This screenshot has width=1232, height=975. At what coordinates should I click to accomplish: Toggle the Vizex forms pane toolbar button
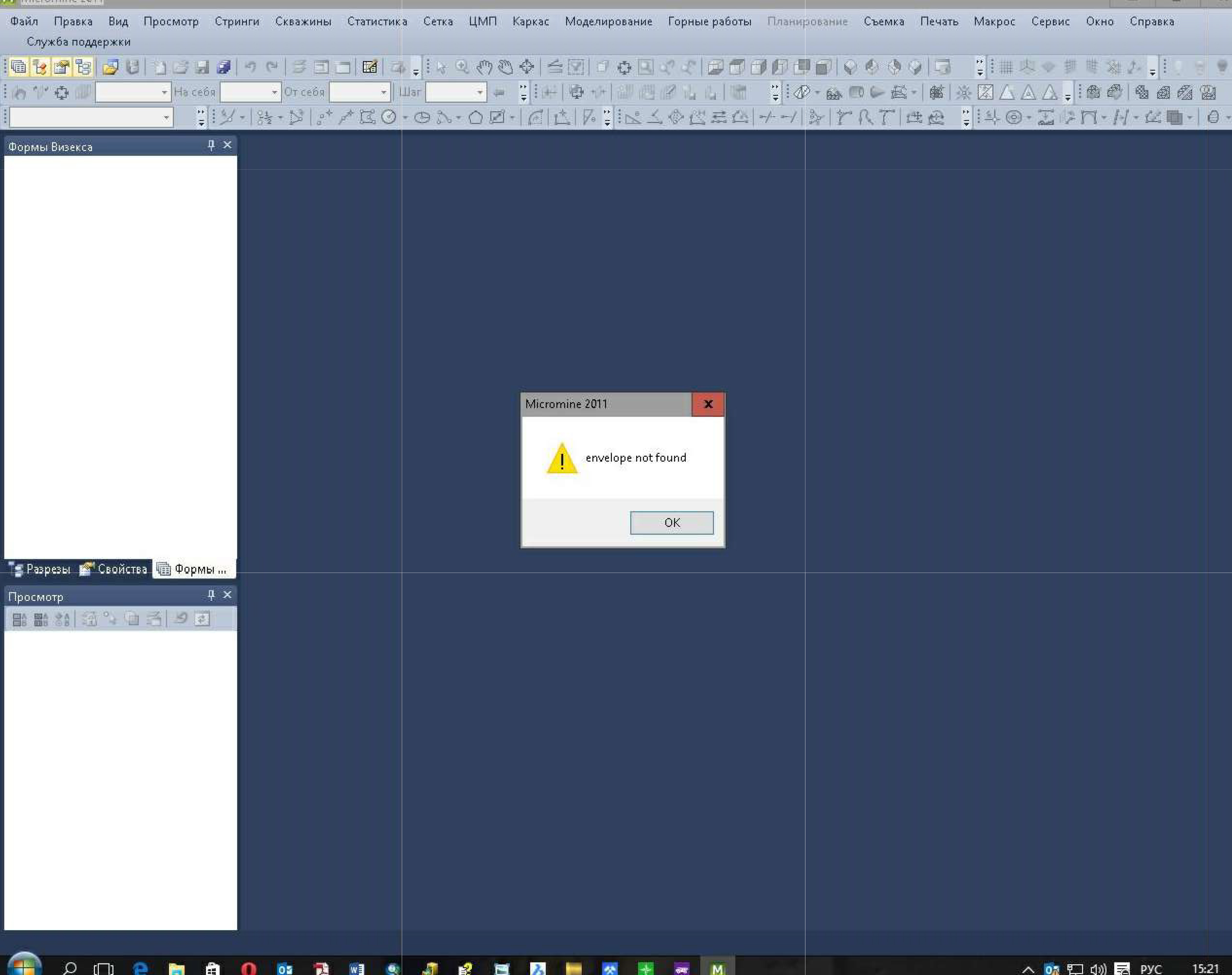(x=18, y=67)
